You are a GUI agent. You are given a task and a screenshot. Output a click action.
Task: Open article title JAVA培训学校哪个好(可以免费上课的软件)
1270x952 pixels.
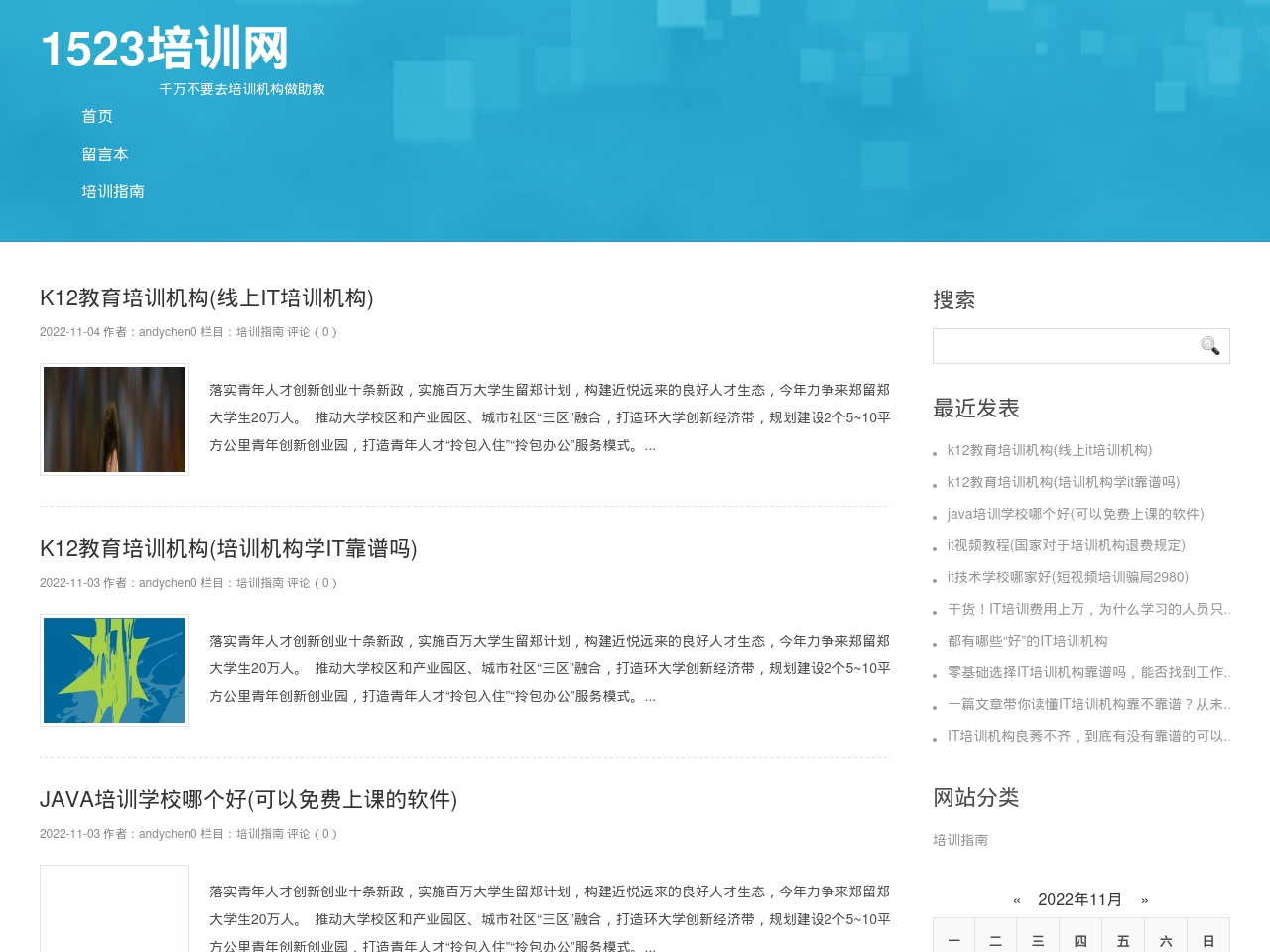pos(248,799)
